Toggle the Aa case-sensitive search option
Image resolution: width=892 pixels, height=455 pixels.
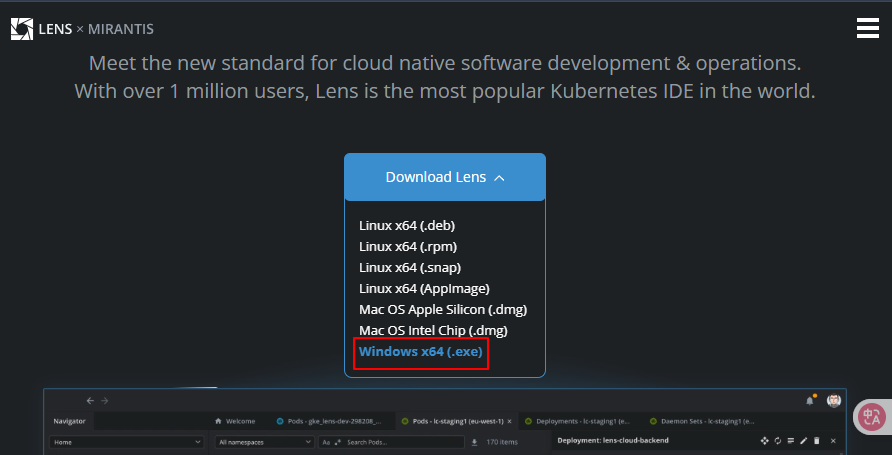tap(326, 442)
